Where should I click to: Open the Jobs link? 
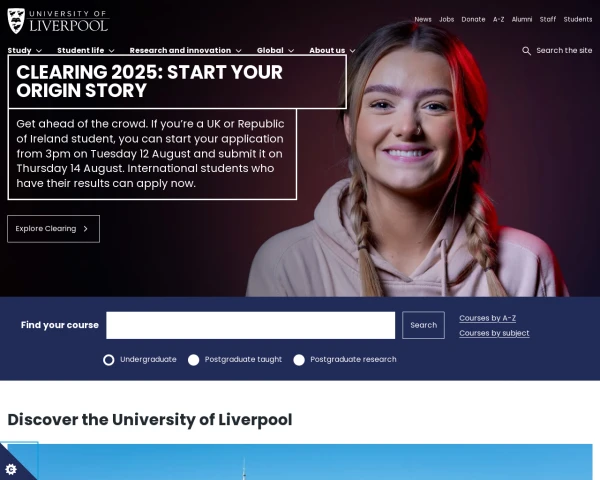[x=447, y=20]
